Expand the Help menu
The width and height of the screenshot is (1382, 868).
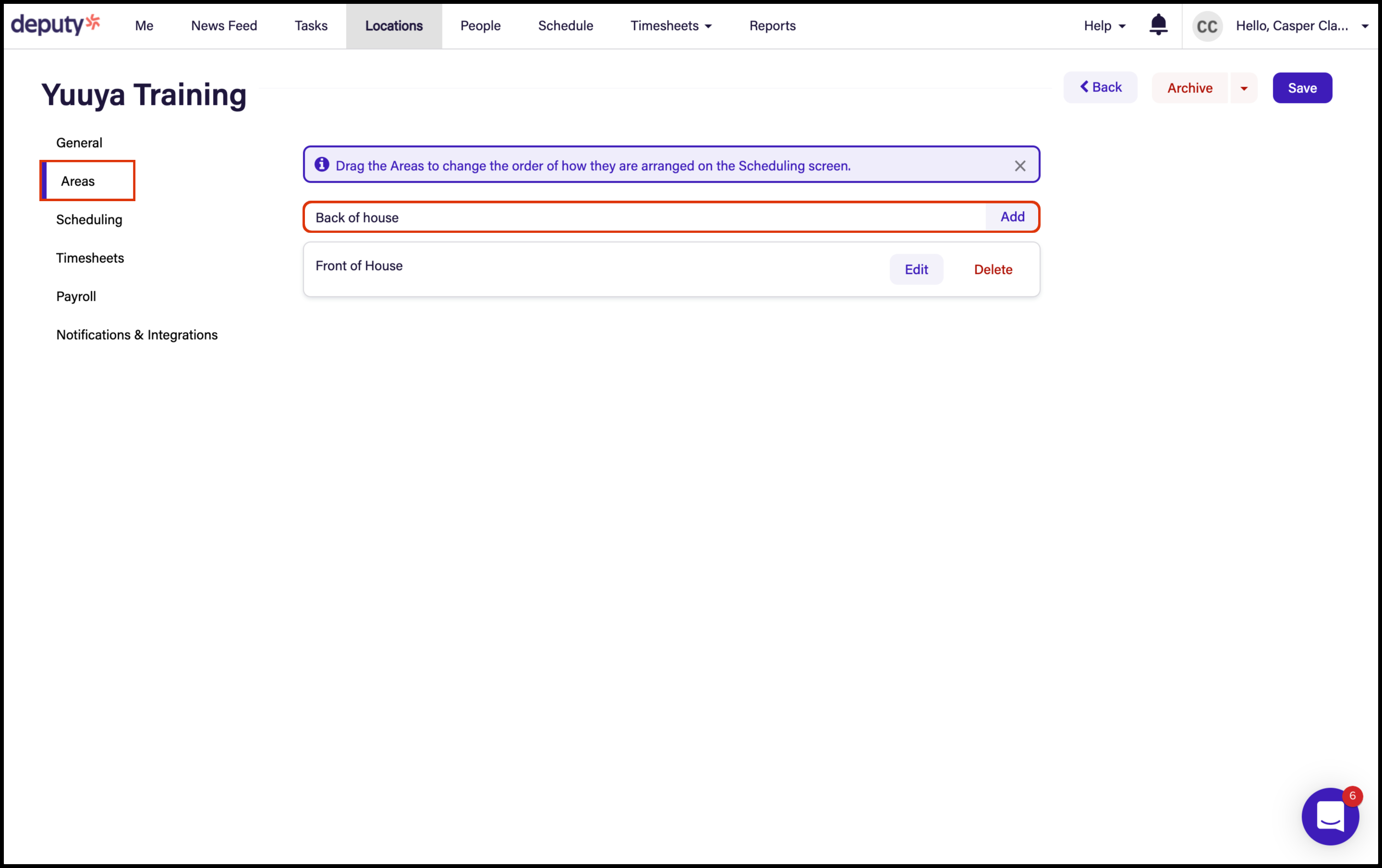pos(1104,26)
